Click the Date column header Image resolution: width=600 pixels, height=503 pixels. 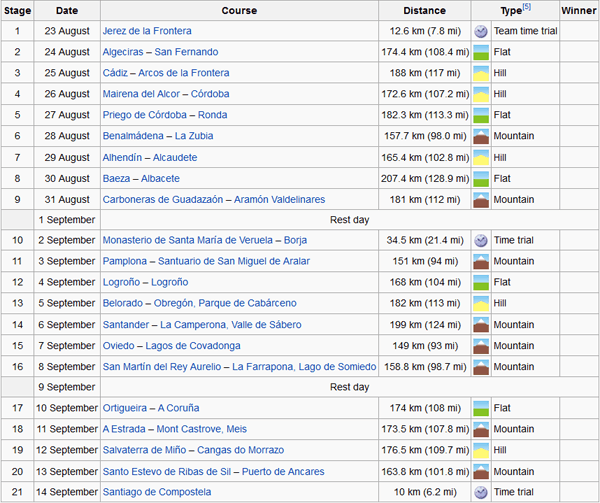67,11
